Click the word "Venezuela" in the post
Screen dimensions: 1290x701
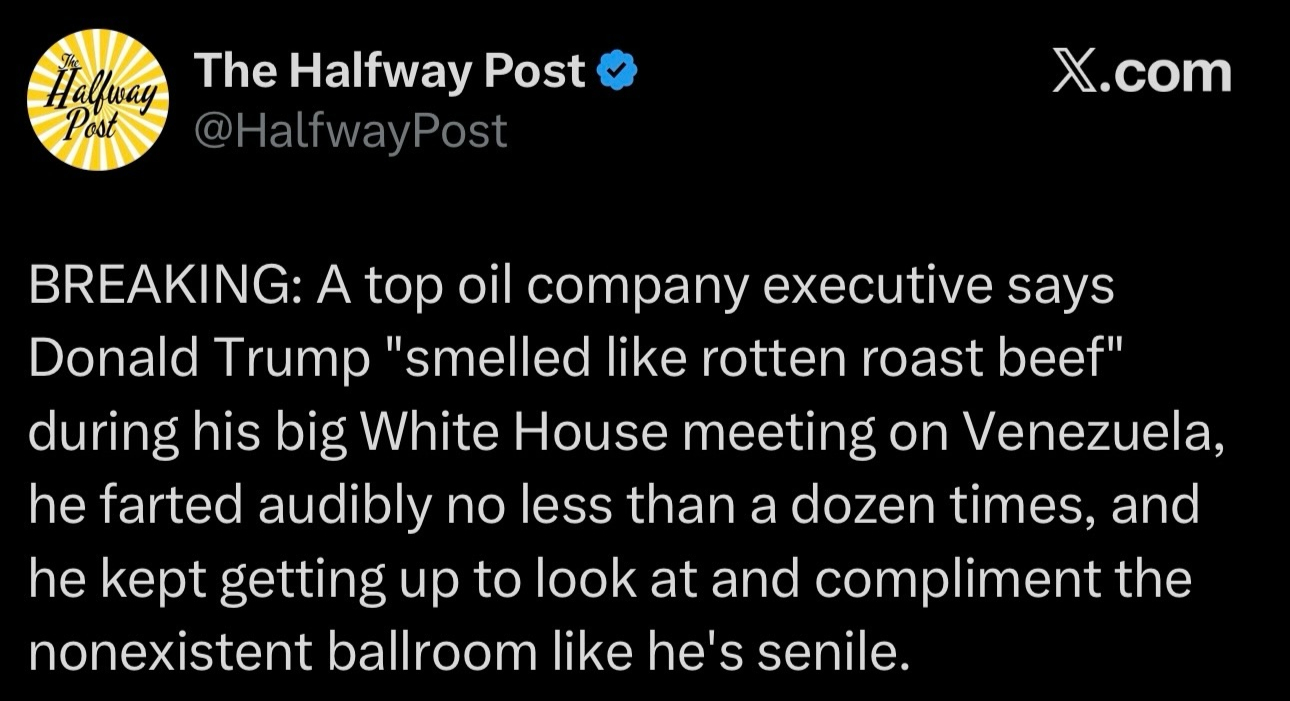pyautogui.click(x=1092, y=434)
